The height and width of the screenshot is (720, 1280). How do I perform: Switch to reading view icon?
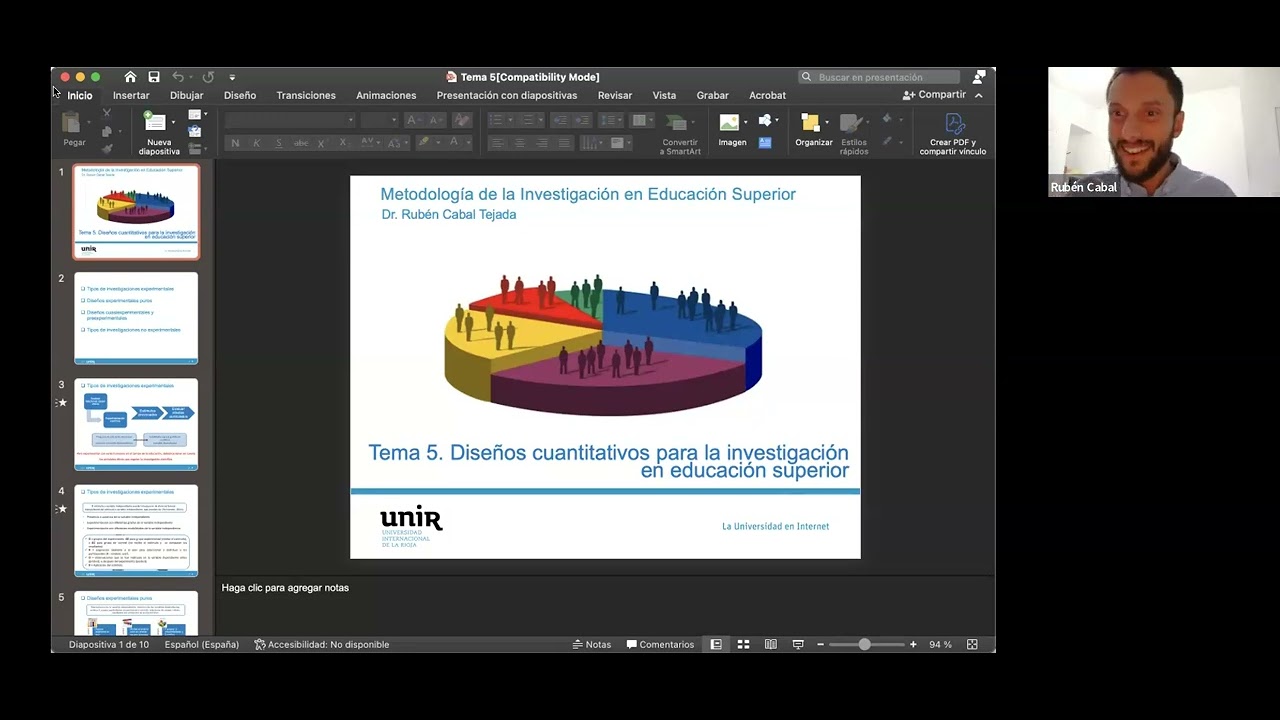coord(770,645)
